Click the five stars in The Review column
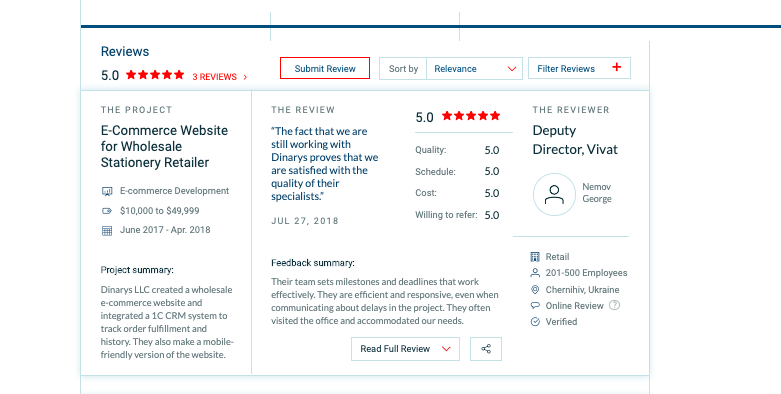Image resolution: width=781 pixels, height=394 pixels. (471, 116)
